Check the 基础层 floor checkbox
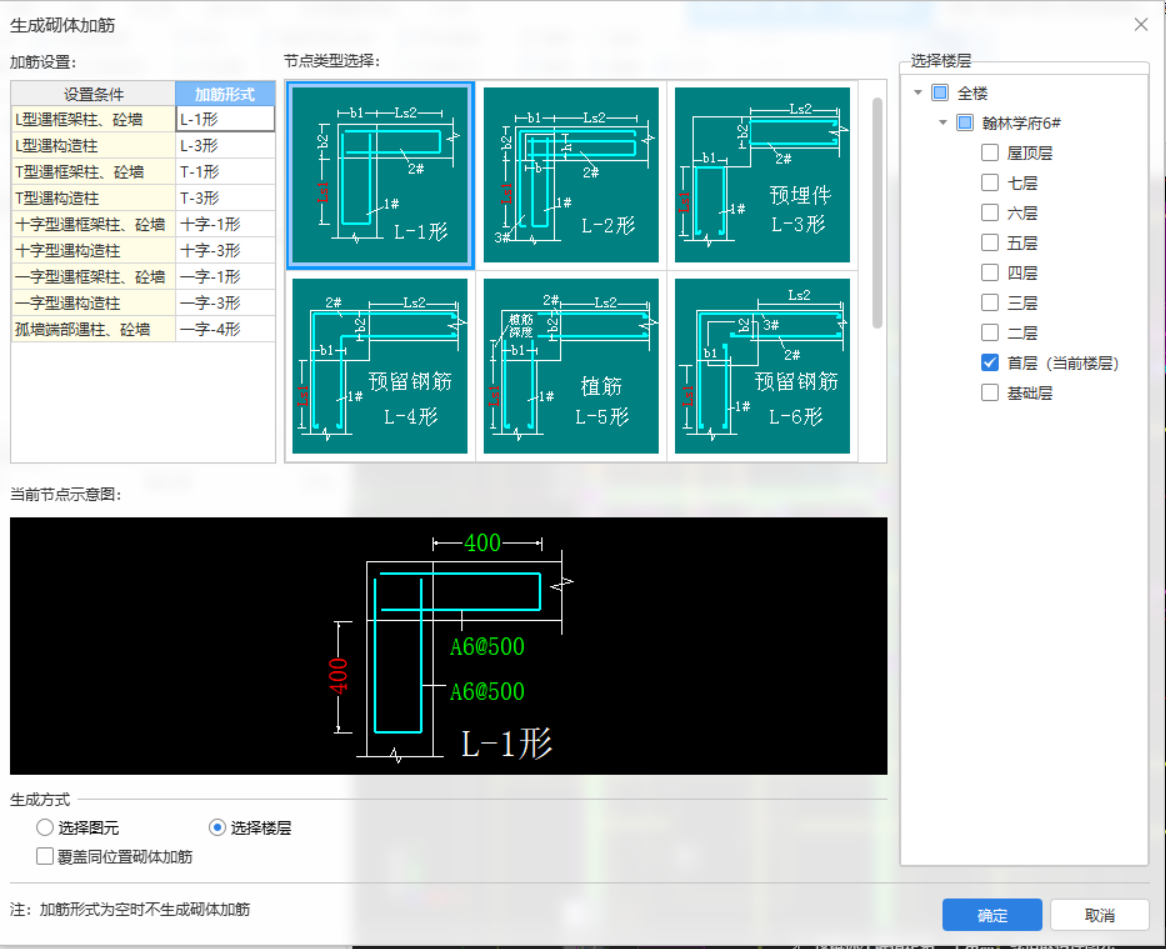 (990, 392)
